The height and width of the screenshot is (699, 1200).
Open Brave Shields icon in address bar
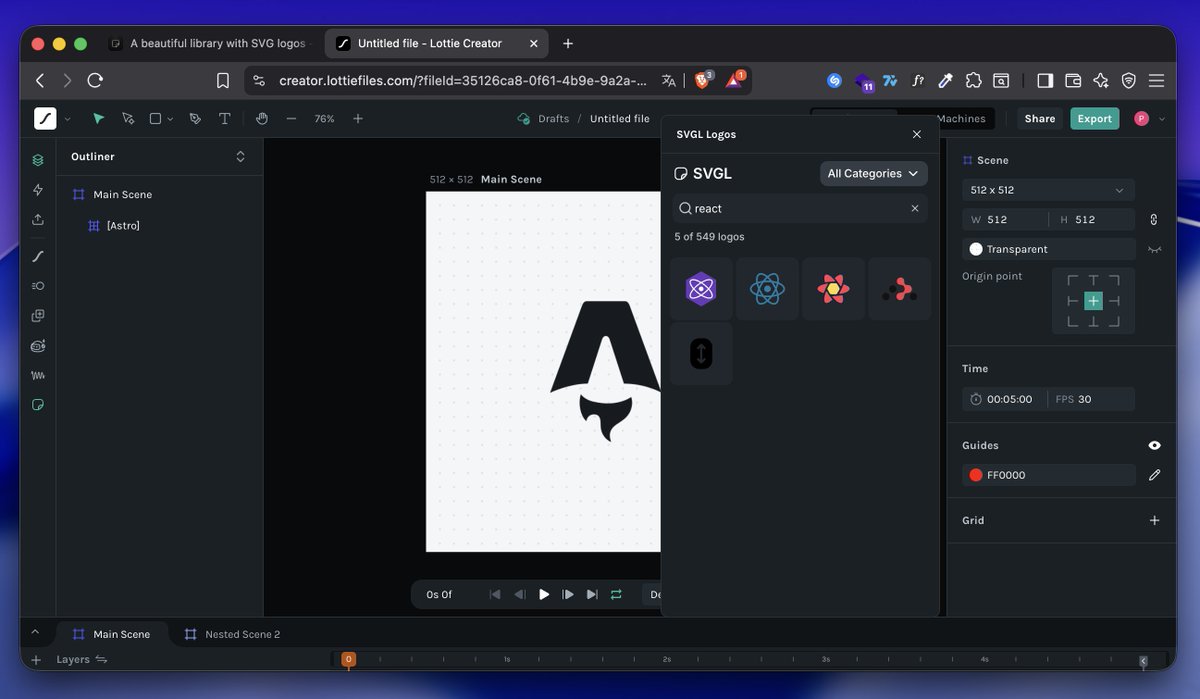pos(702,80)
